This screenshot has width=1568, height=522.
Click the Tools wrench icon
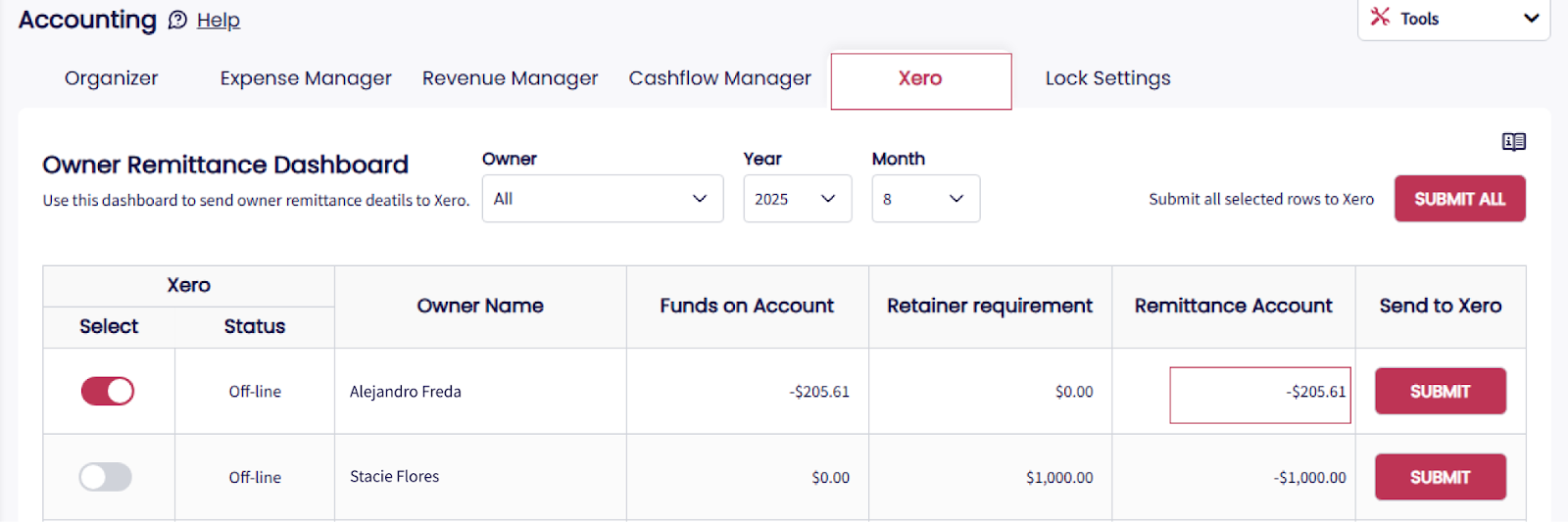tap(1380, 17)
